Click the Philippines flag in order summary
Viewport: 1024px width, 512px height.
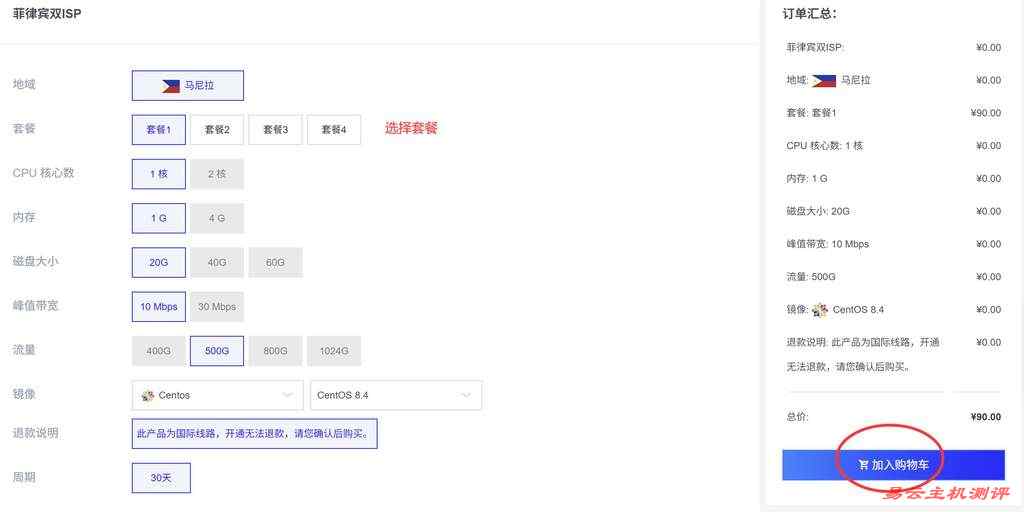point(823,80)
